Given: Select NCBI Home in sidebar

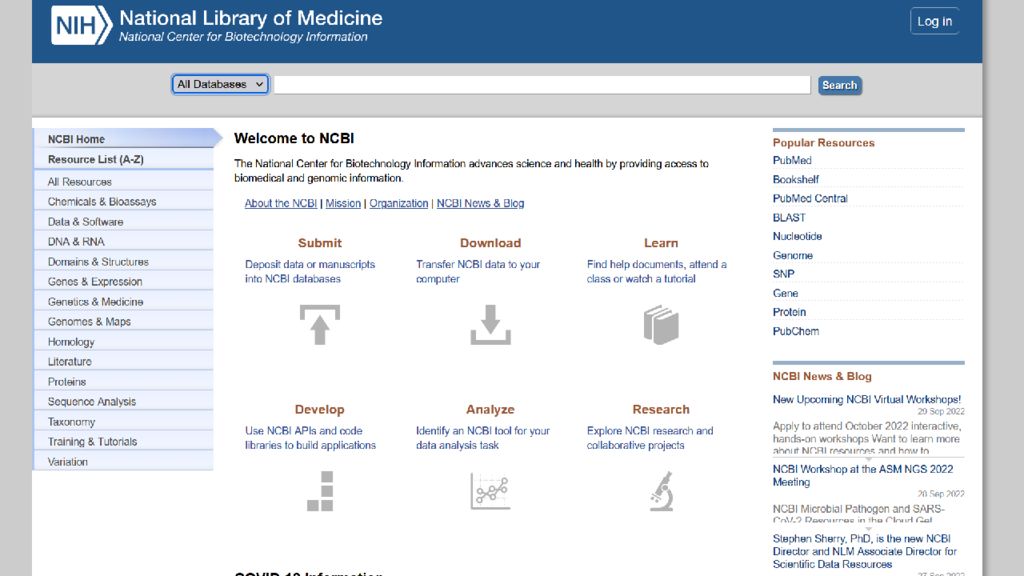Looking at the screenshot, I should click(124, 139).
